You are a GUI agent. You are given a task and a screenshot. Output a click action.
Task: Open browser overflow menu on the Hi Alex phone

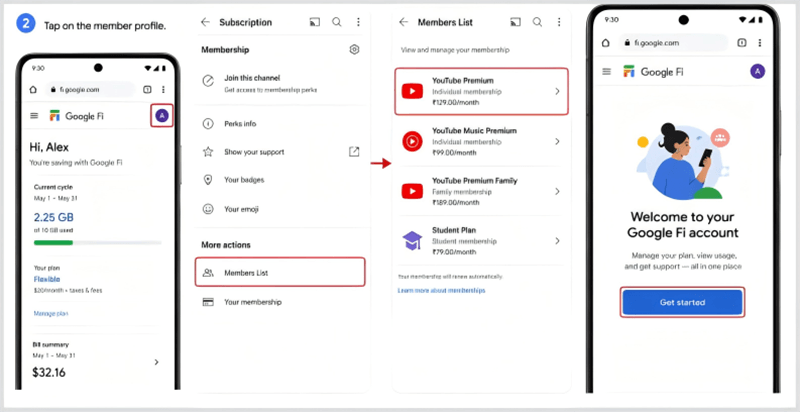(x=163, y=90)
